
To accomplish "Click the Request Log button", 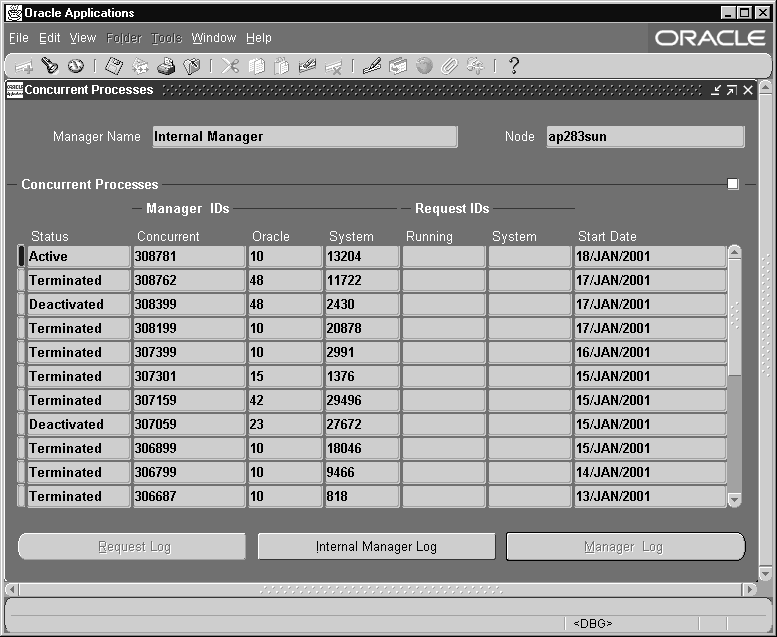I will click(132, 546).
